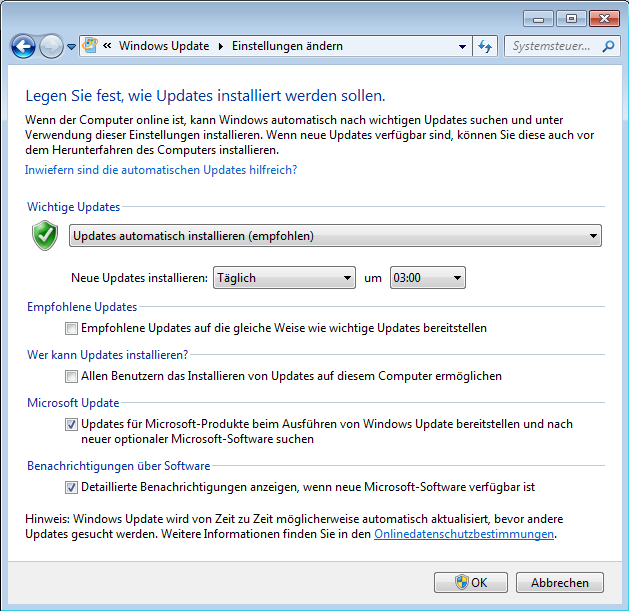629x611 pixels.
Task: Click the refresh button in address bar
Action: (x=486, y=46)
